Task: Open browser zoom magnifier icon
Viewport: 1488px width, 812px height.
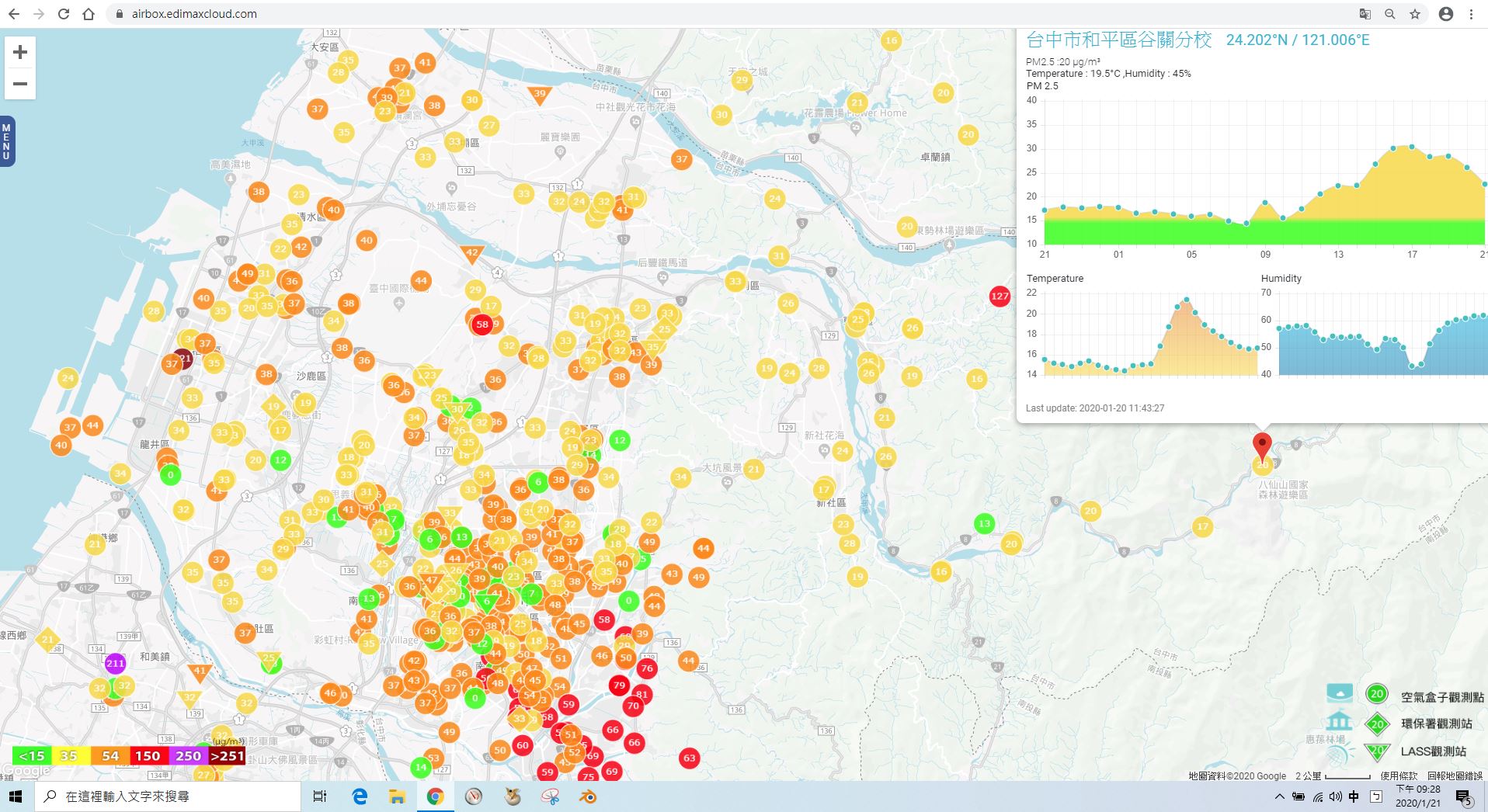Action: [1390, 14]
